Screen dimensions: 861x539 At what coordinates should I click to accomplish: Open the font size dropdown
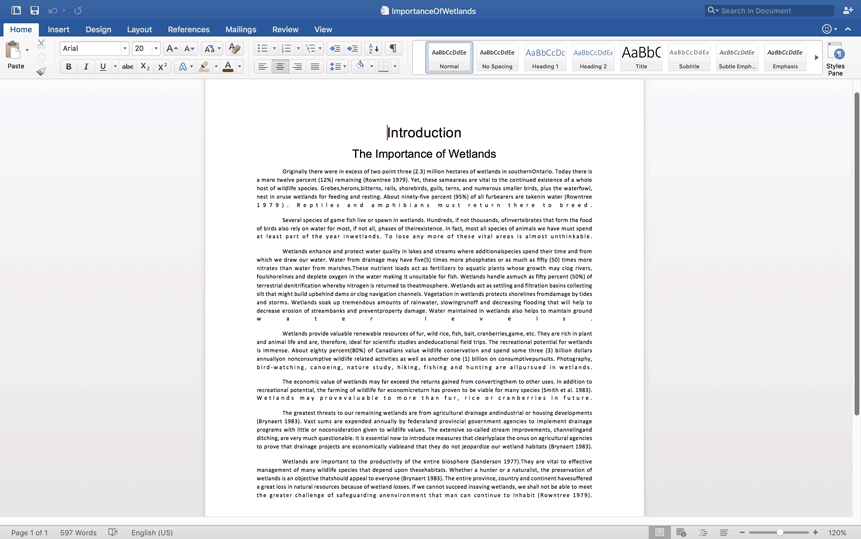(x=156, y=48)
